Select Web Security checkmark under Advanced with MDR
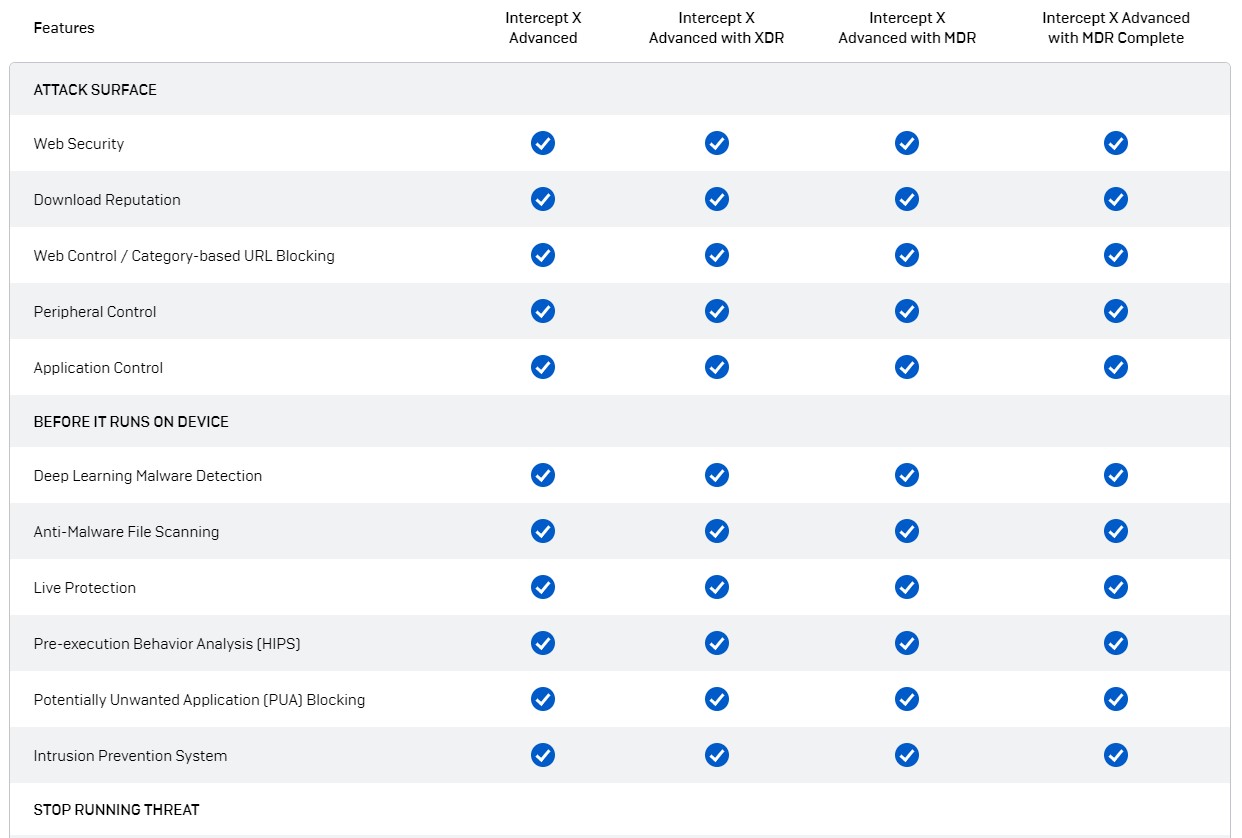1242x838 pixels. tap(907, 143)
